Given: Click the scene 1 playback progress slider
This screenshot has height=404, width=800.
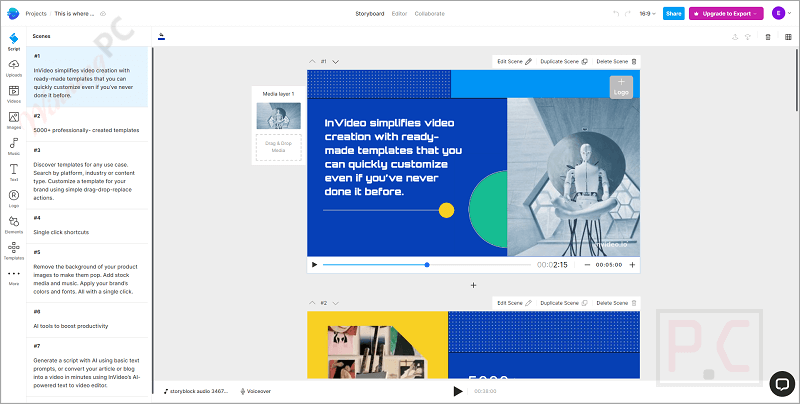Looking at the screenshot, I should coord(427,265).
